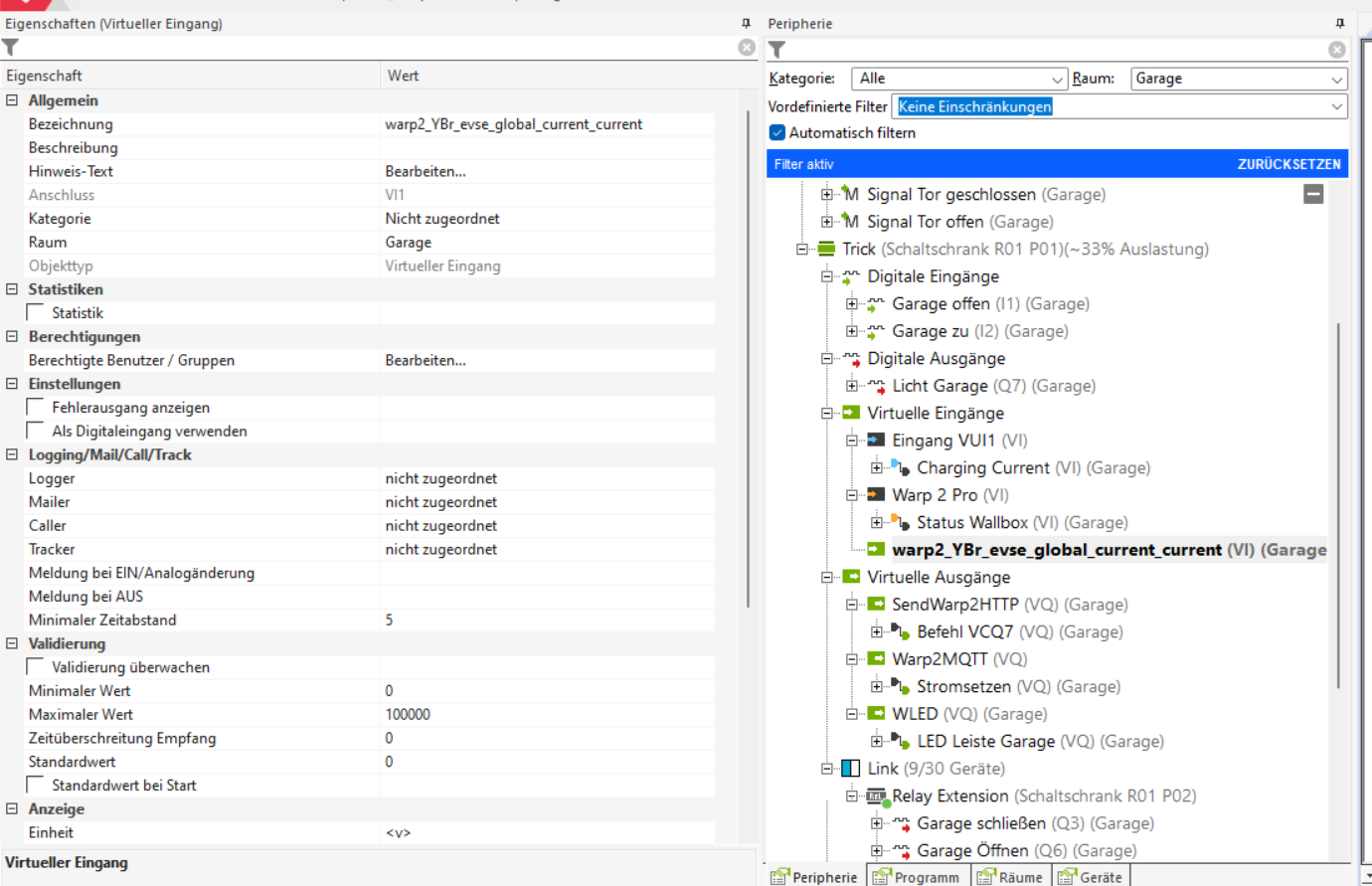Switch to the Räume tab
Screen dimensions: 1372x886
(1010, 876)
